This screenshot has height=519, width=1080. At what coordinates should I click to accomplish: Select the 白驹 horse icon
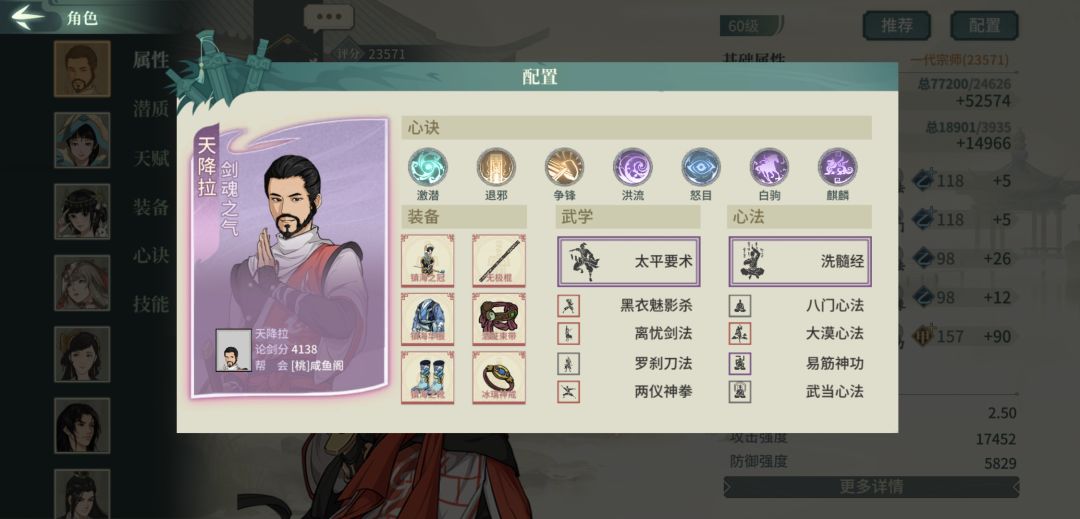pyautogui.click(x=769, y=167)
